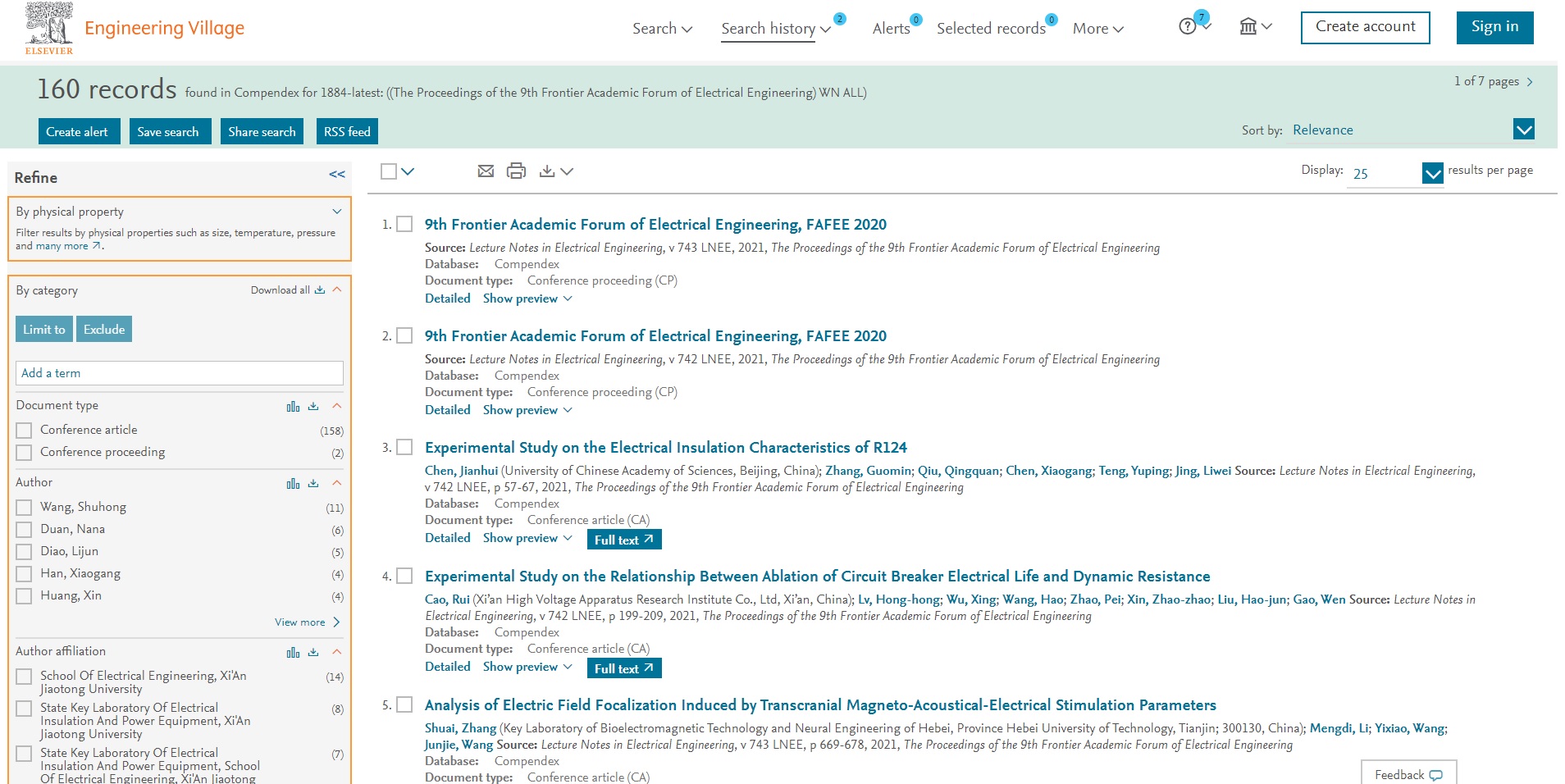
Task: Open Engineering Village home title
Action: pyautogui.click(x=164, y=28)
